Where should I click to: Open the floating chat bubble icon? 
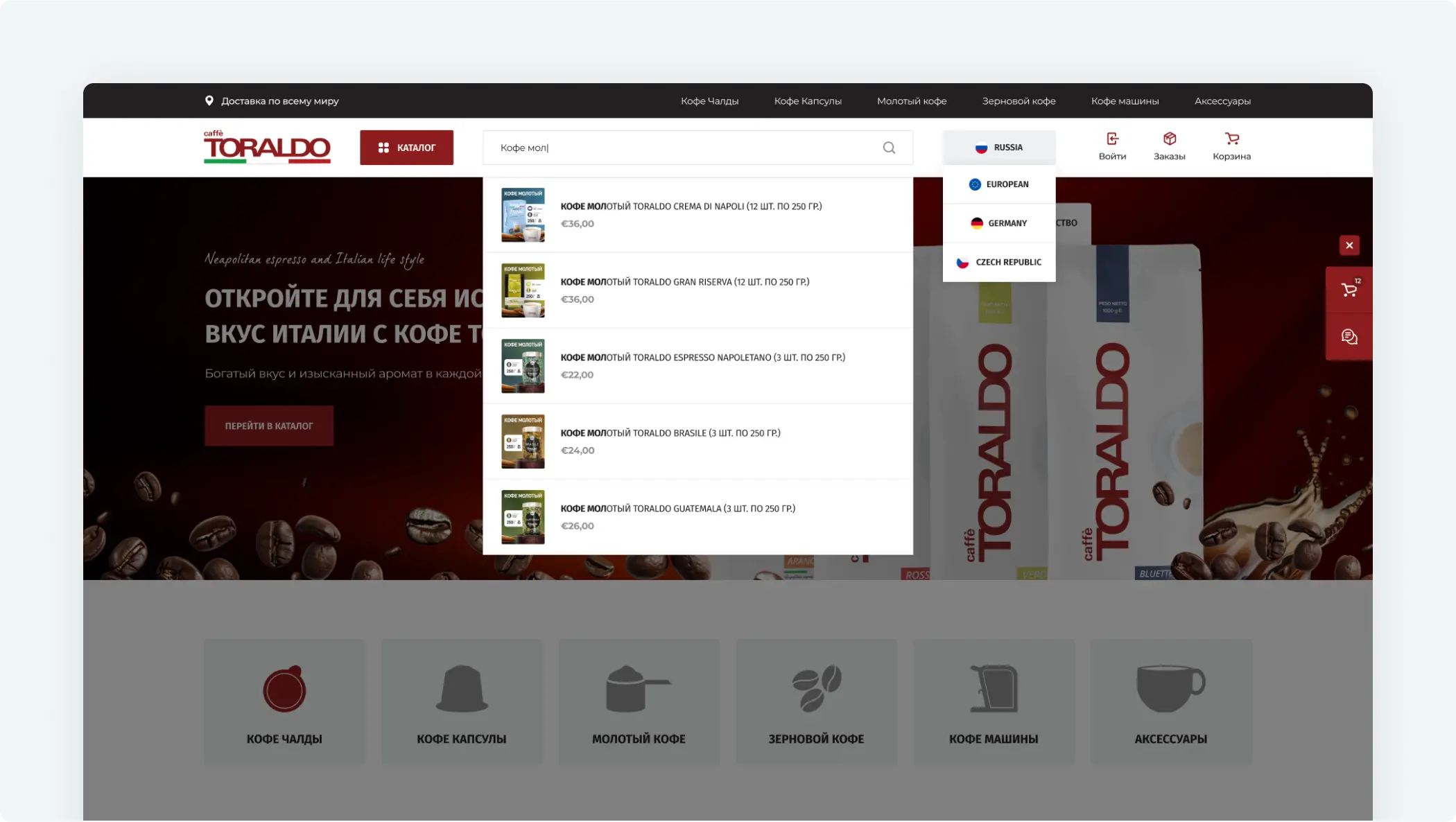1349,337
